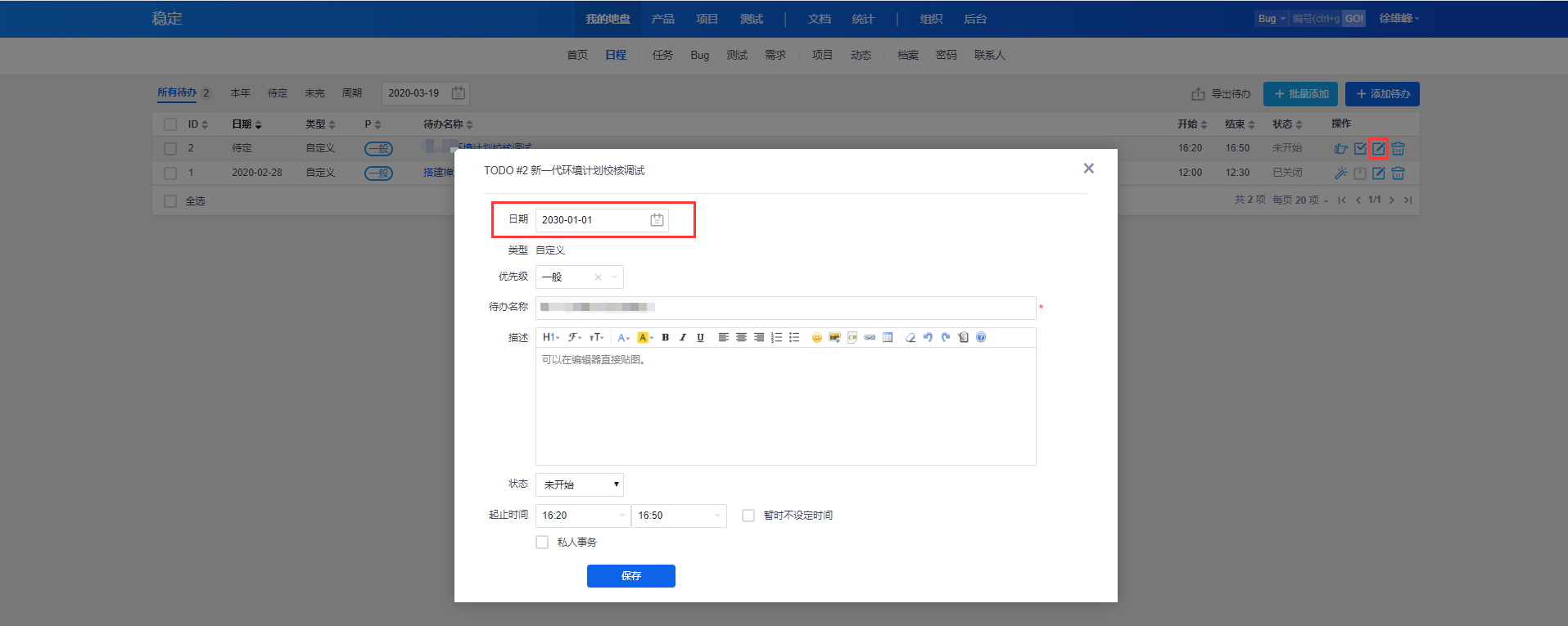This screenshot has height=626, width=1568.
Task: Click the 保存 save button
Action: point(630,576)
